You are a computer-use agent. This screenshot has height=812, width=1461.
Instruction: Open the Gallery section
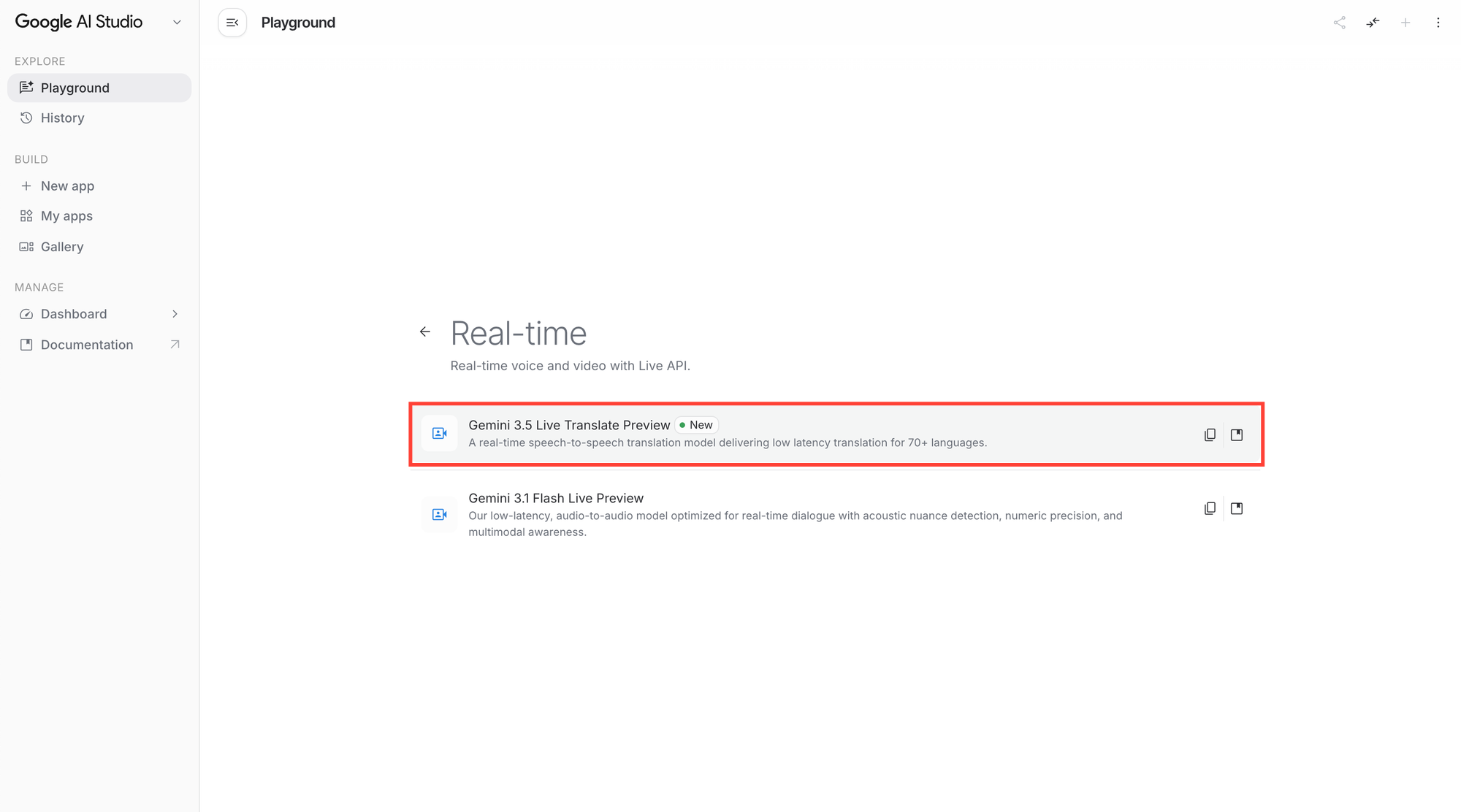coord(99,247)
